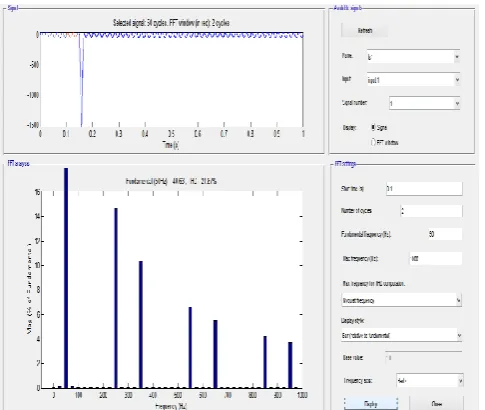Select the Signal display radio button

[x=374, y=127]
